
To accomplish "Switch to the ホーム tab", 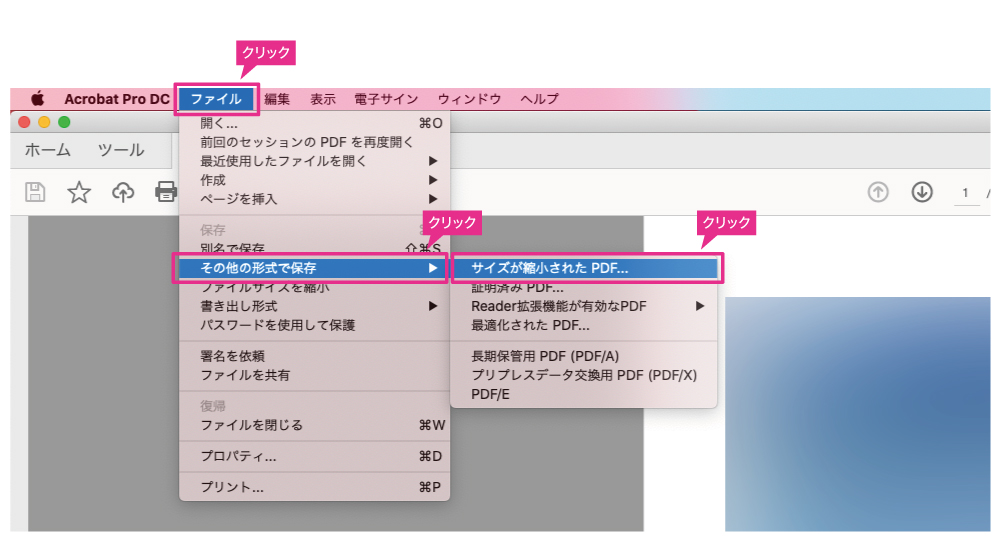I will pyautogui.click(x=48, y=151).
